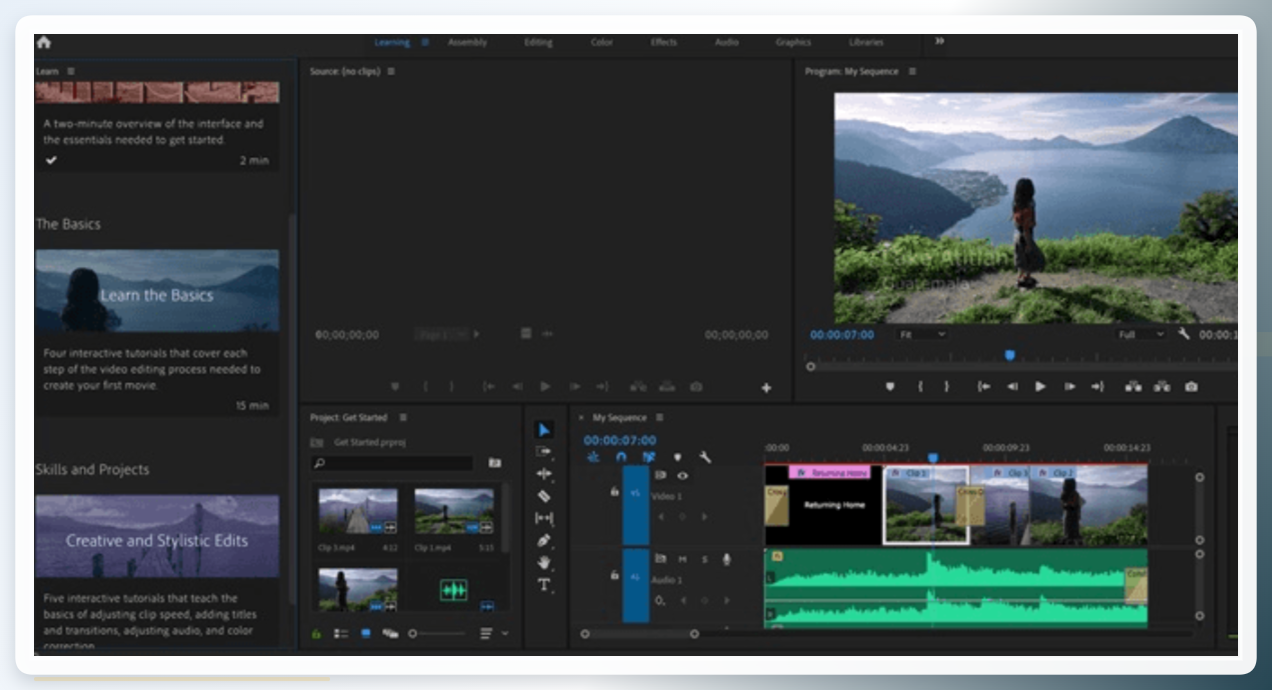
Task: Go to the Home screen icon
Action: [43, 42]
